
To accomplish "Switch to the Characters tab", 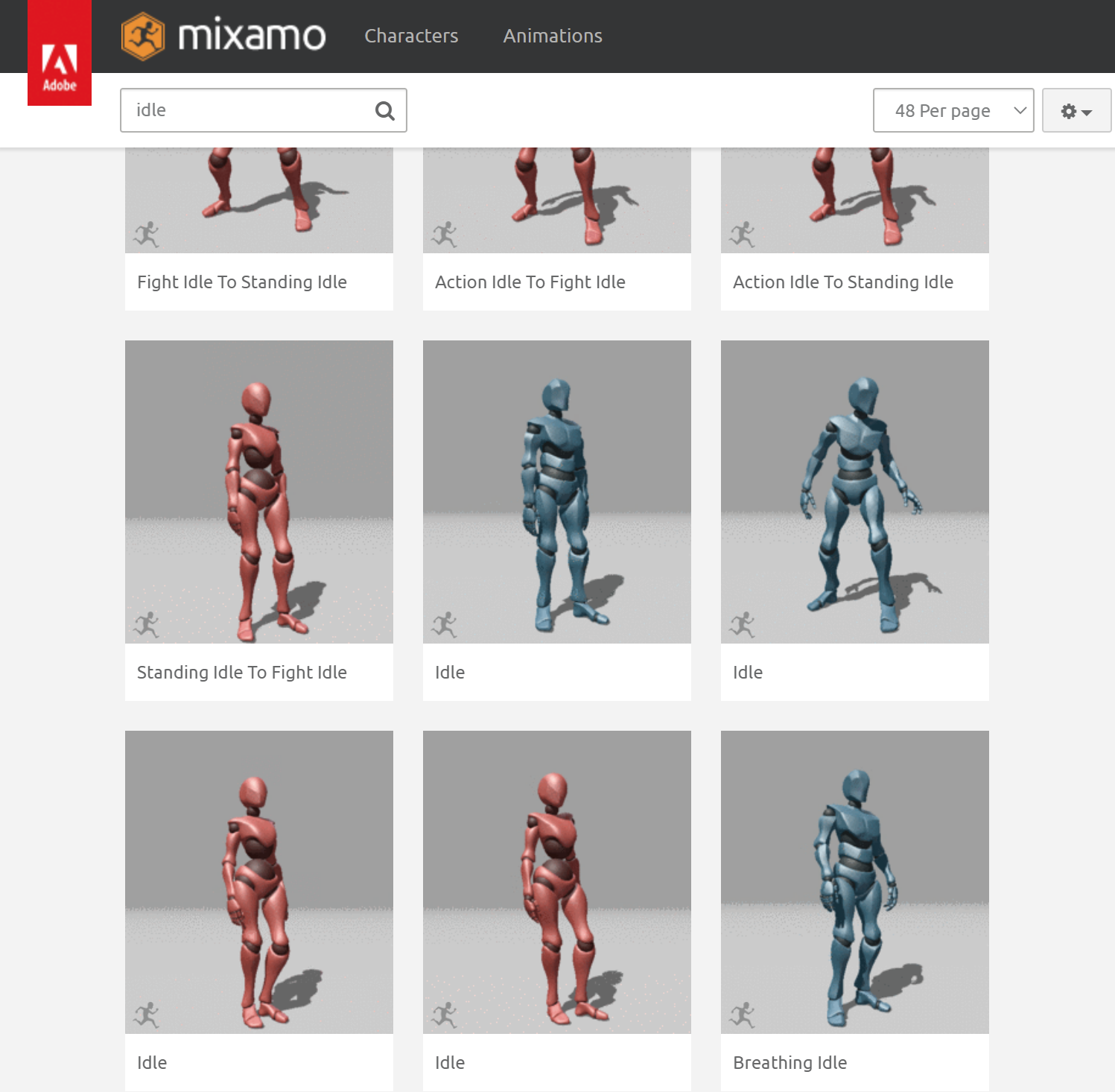I will (411, 36).
